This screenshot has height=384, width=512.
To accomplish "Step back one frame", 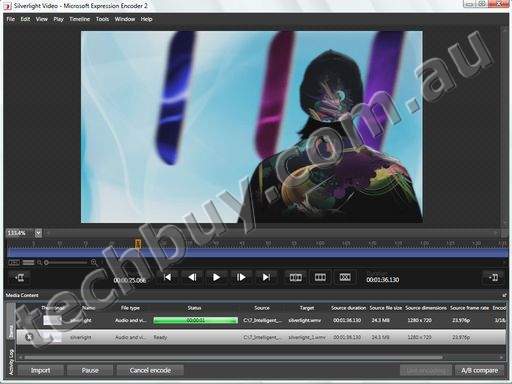I will point(192,277).
